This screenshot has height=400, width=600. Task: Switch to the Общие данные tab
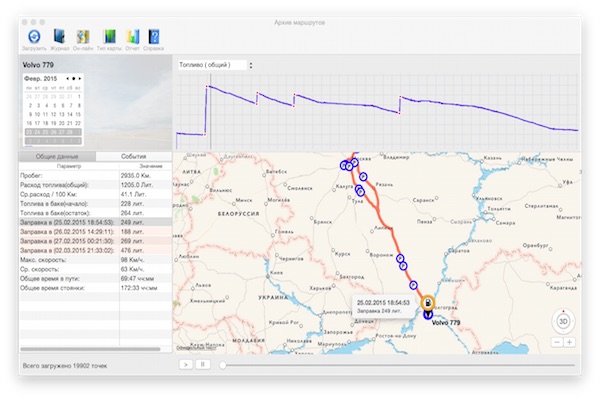click(58, 157)
